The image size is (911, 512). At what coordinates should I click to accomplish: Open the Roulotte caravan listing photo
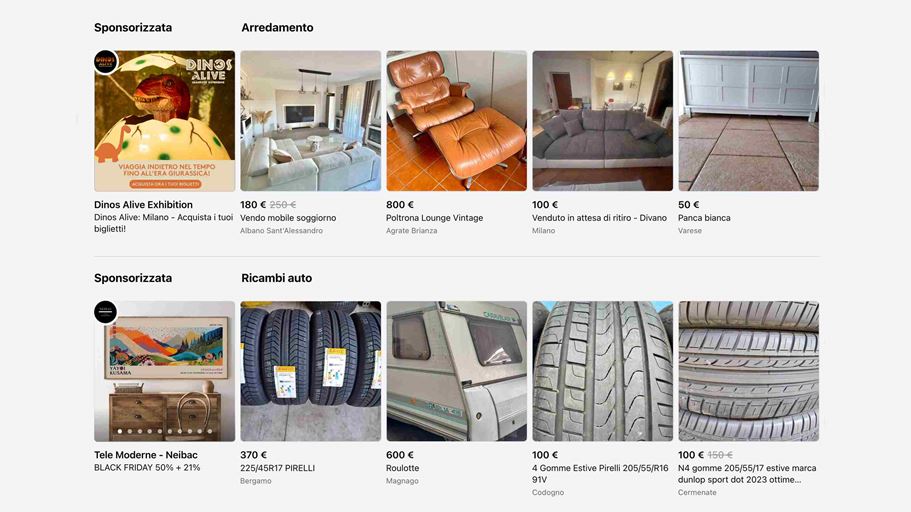coord(457,371)
